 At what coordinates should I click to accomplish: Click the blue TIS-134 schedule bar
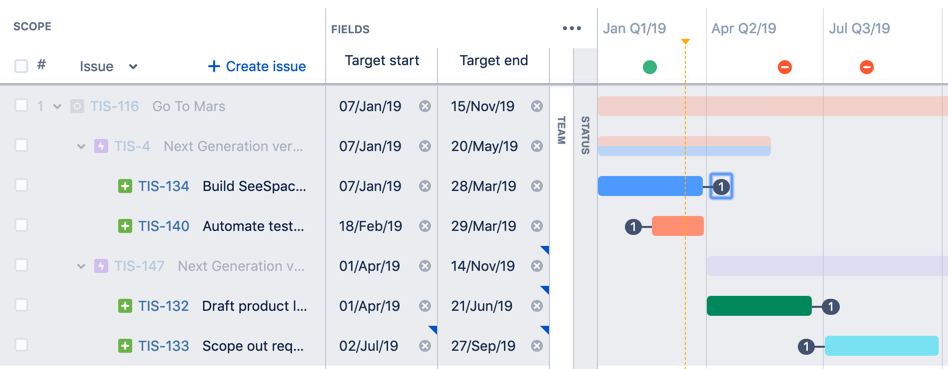[x=650, y=186]
